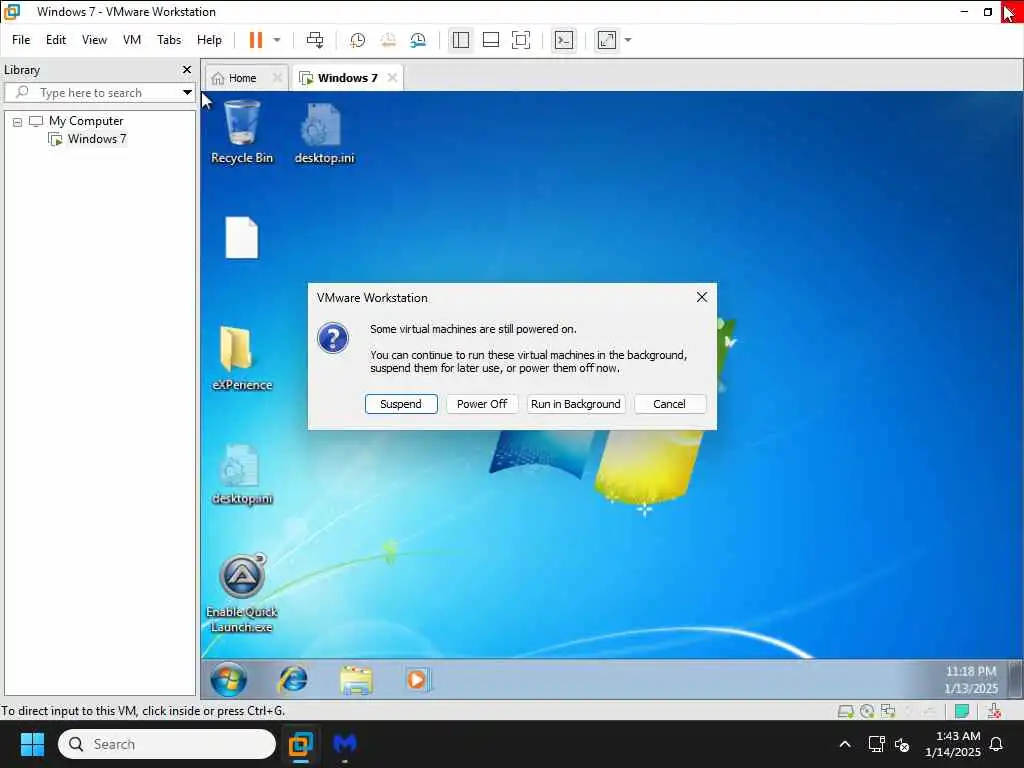1024x768 pixels.
Task: Click the network adapter status bar icon
Action: pyautogui.click(x=888, y=711)
